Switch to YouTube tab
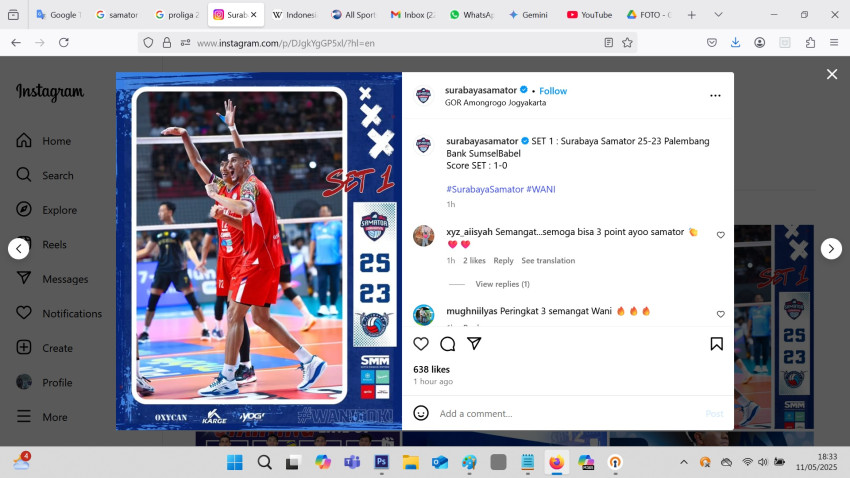 (589, 15)
